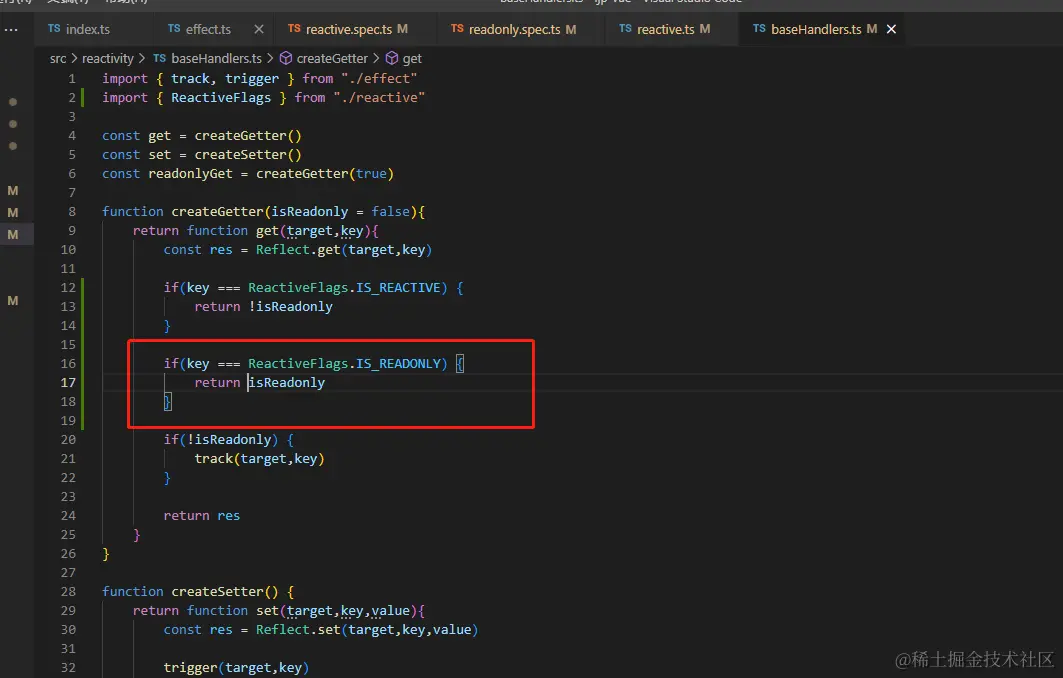
Task: Click '!isReadonly' return value on line 13
Action: [290, 306]
